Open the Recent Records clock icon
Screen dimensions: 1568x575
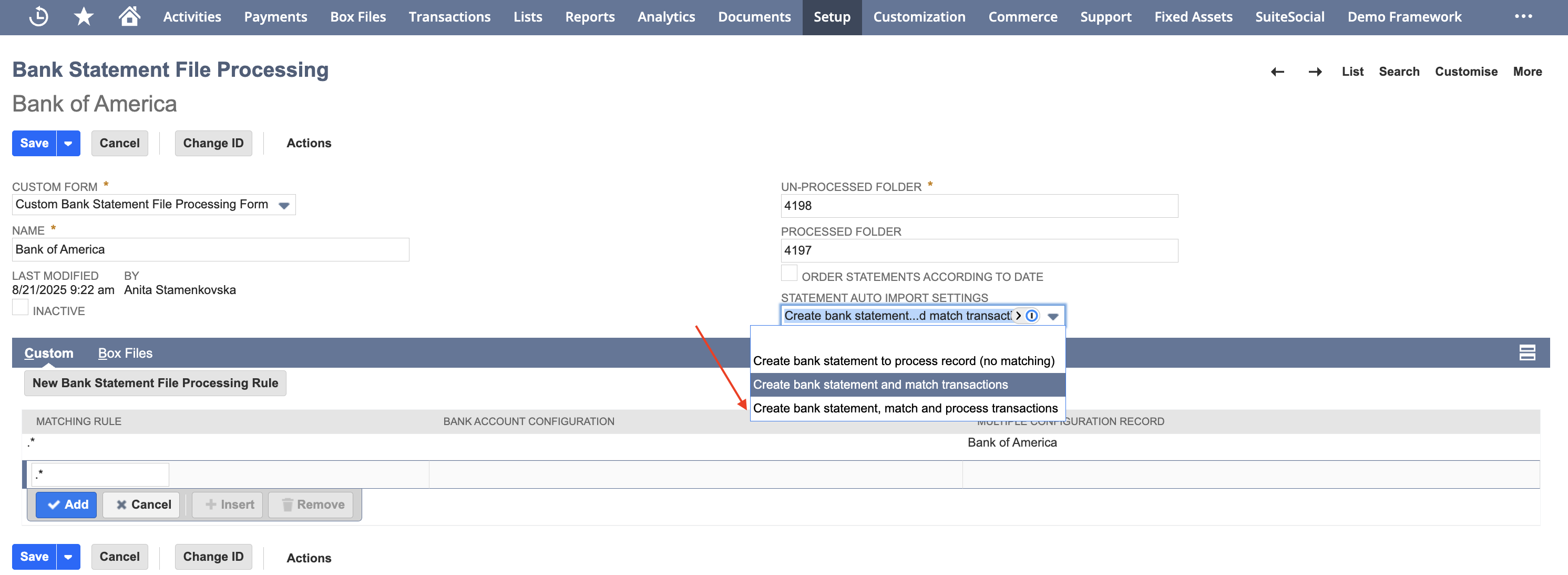pyautogui.click(x=38, y=16)
